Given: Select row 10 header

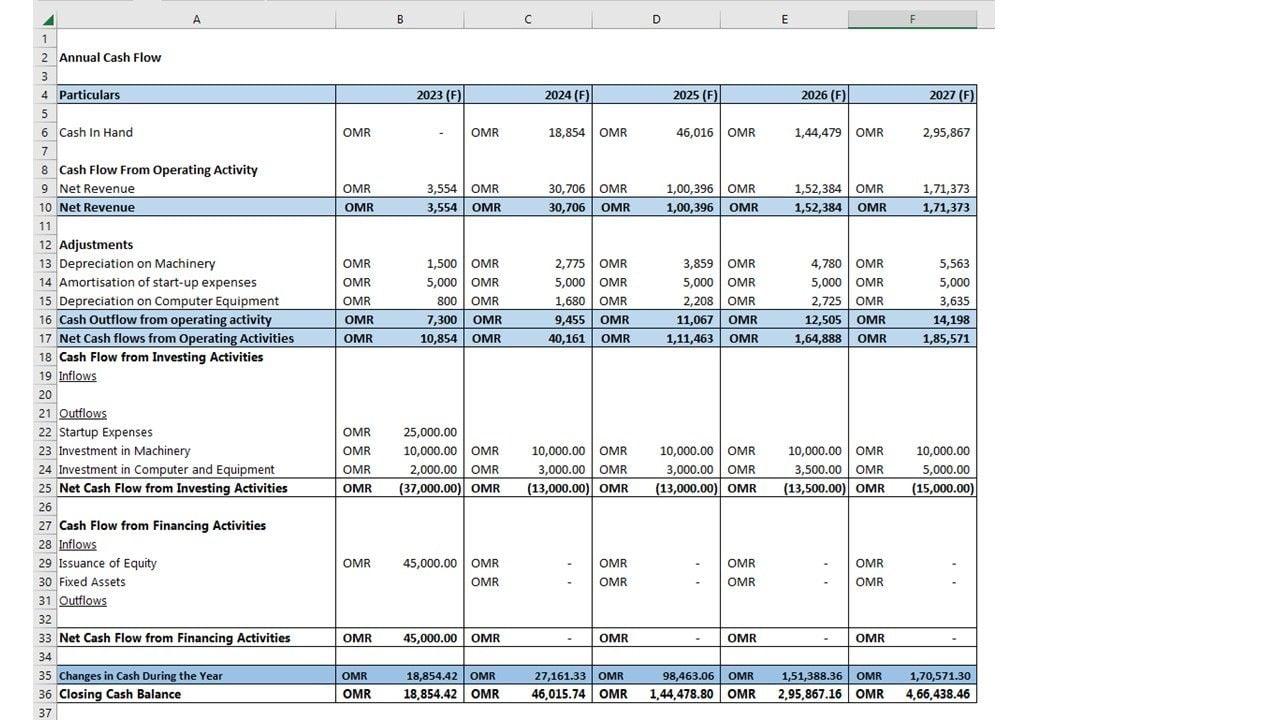Looking at the screenshot, I should click(45, 207).
